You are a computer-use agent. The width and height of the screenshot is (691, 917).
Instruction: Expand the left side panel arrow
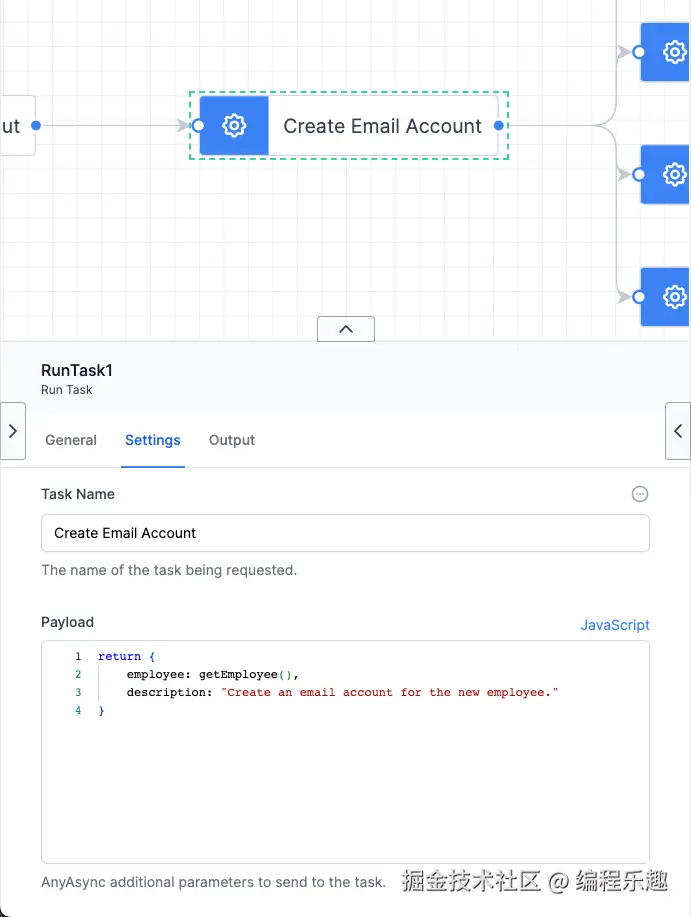tap(12, 431)
